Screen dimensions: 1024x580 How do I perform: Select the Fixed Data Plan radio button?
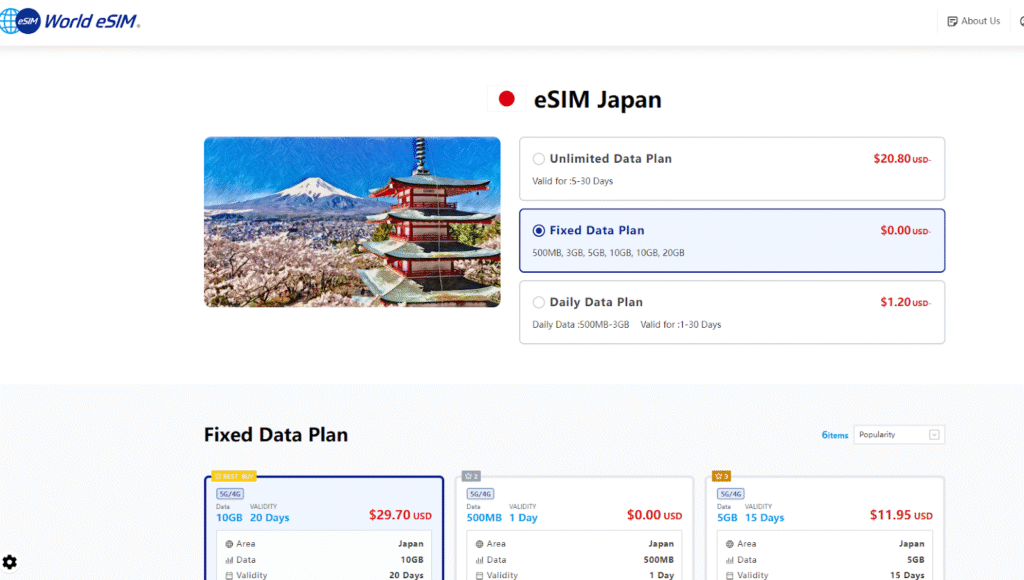tap(539, 231)
